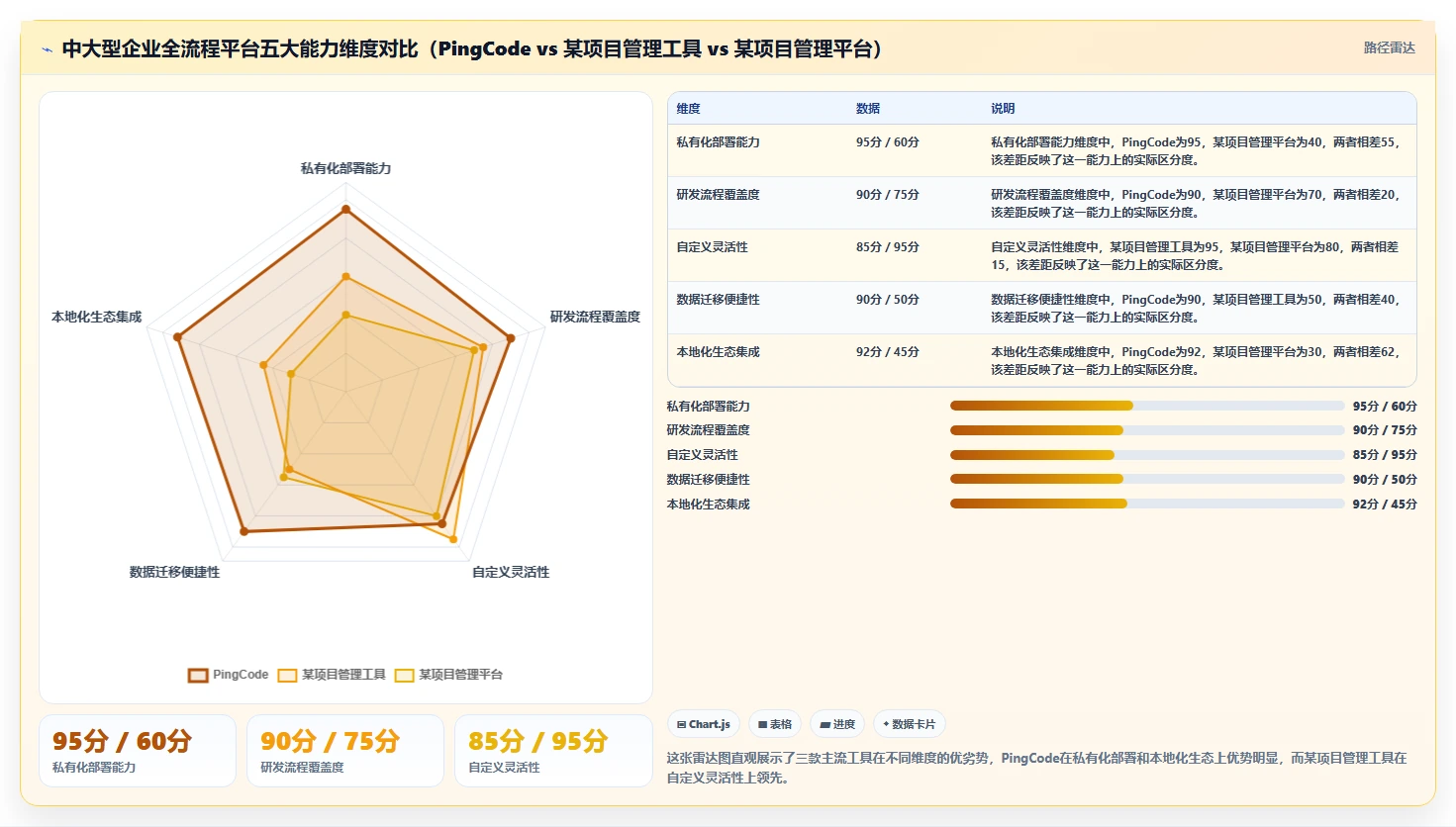Click the 研发流程覆盖度 radar axis label
1456x827 pixels.
[x=595, y=317]
